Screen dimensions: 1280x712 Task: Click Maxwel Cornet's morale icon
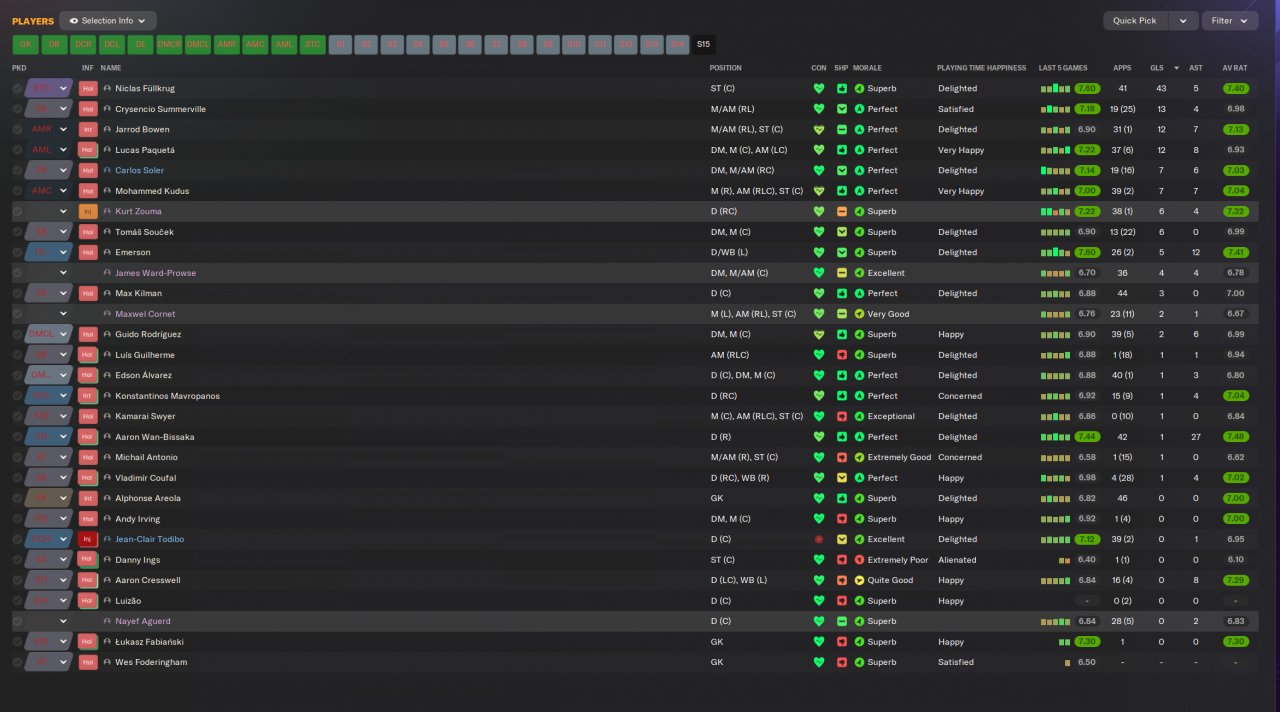859,314
